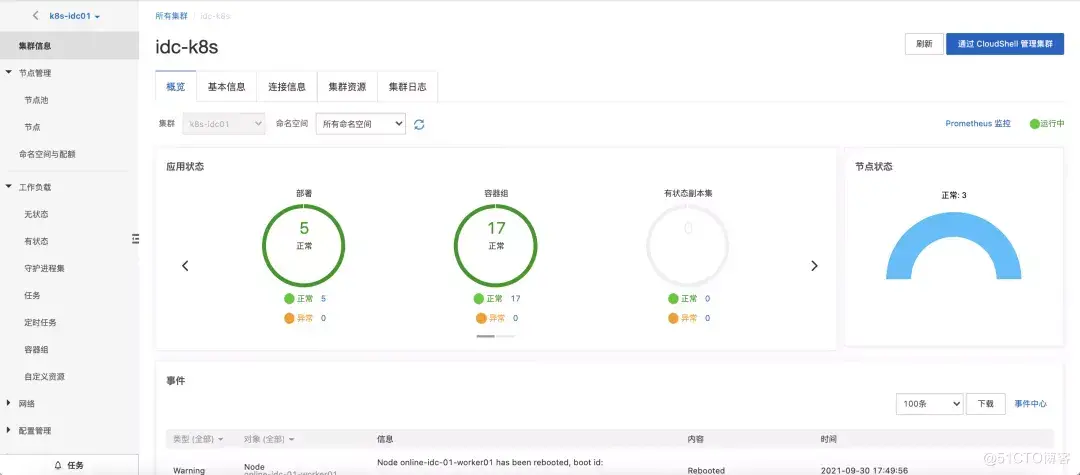Click the back arrow next to k8s-idc01
The height and width of the screenshot is (475, 1080).
click(35, 15)
